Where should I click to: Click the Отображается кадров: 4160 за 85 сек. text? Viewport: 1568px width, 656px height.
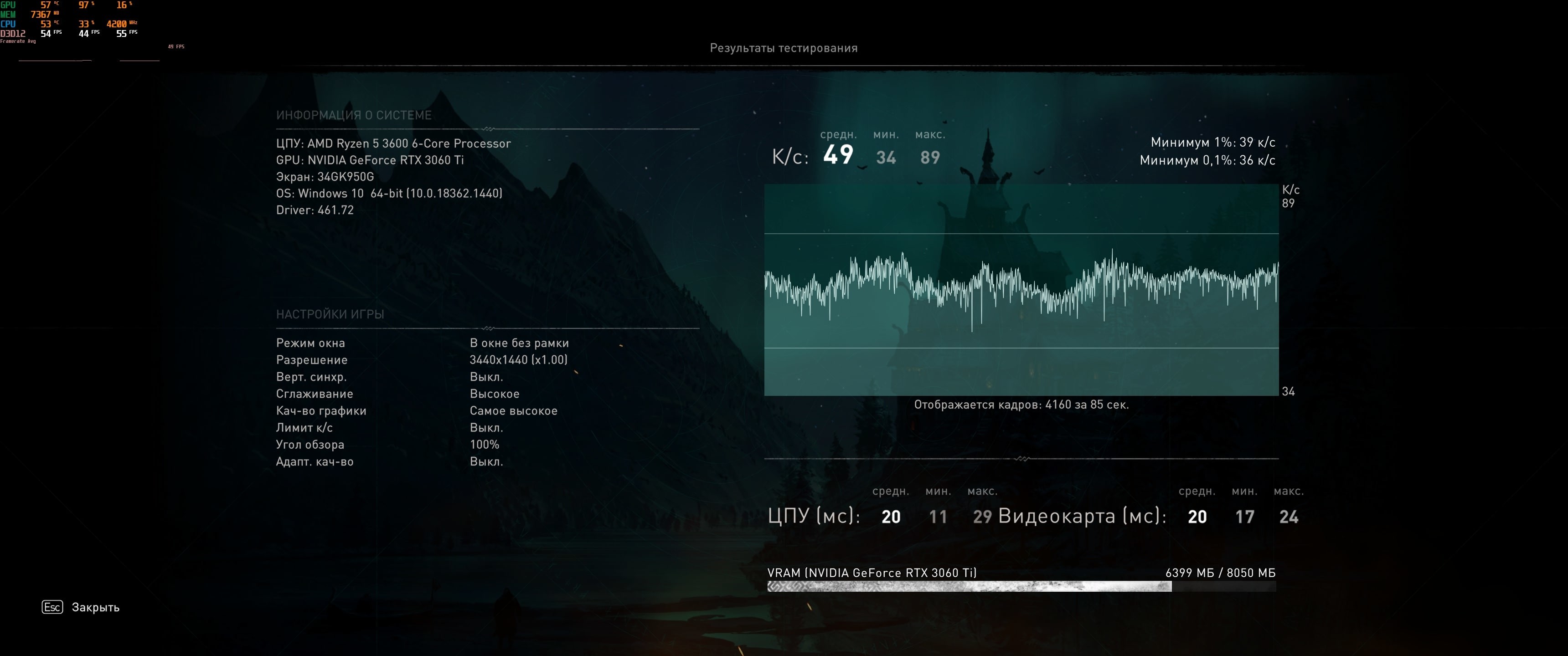pyautogui.click(x=1021, y=405)
